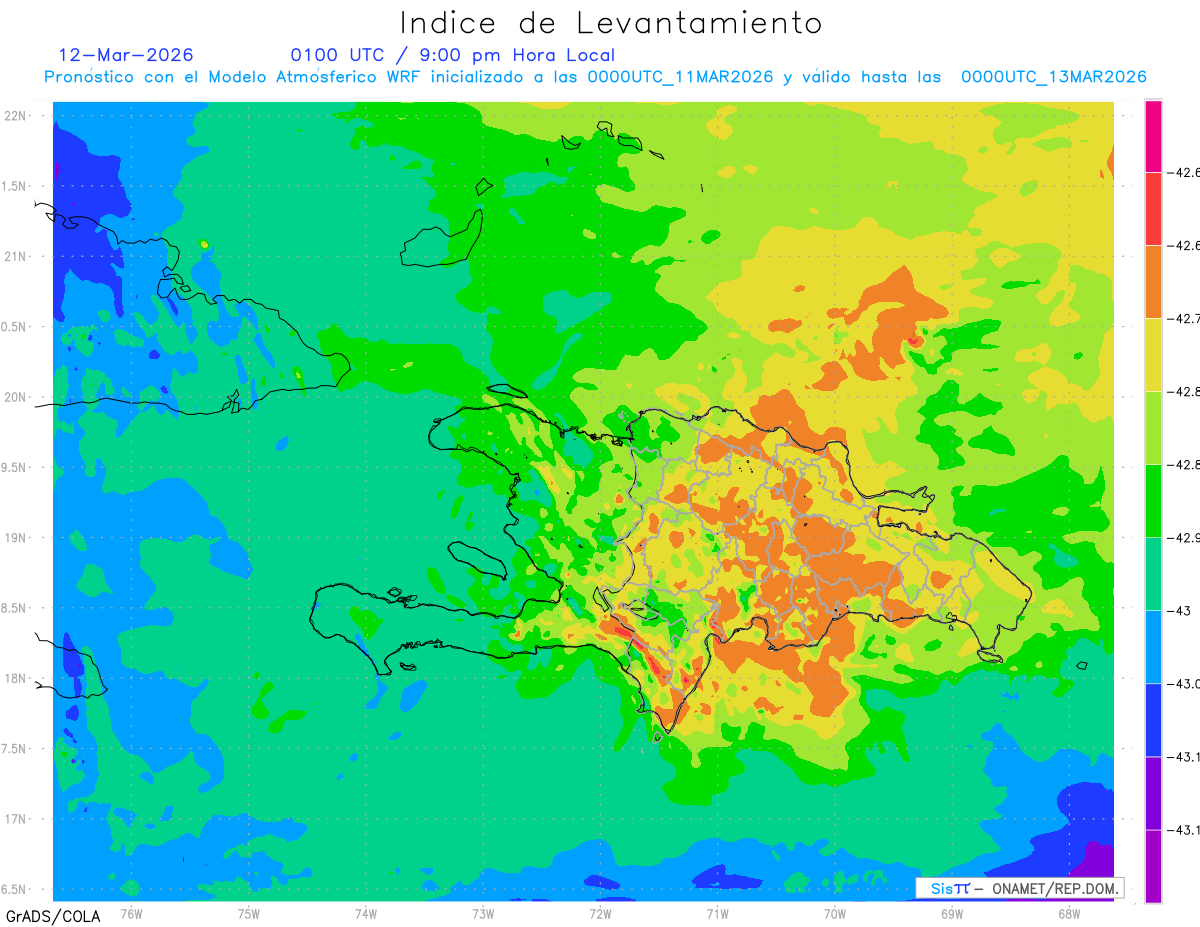Click the '68W' longitude label
Image resolution: width=1200 pixels, height=927 pixels.
(x=1069, y=913)
